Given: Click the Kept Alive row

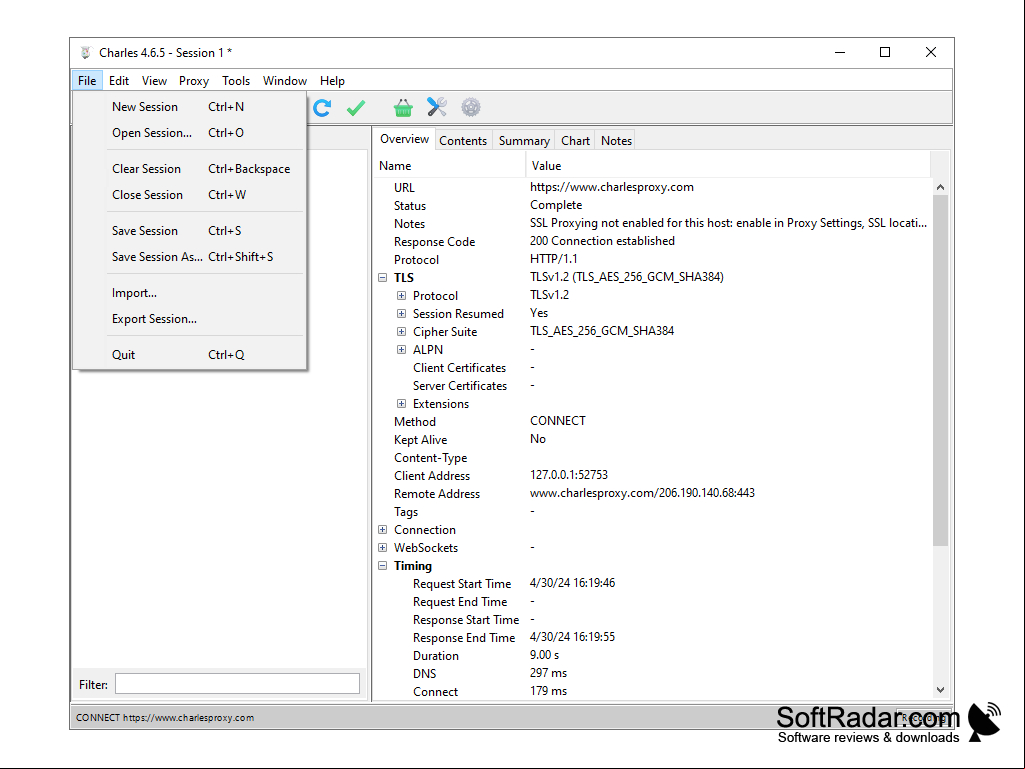Looking at the screenshot, I should point(654,439).
